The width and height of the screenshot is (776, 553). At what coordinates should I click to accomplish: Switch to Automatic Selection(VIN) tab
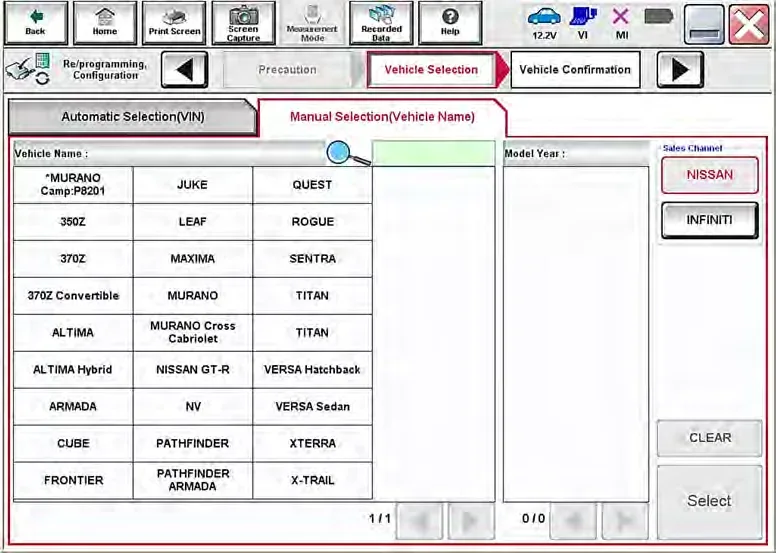[x=132, y=117]
